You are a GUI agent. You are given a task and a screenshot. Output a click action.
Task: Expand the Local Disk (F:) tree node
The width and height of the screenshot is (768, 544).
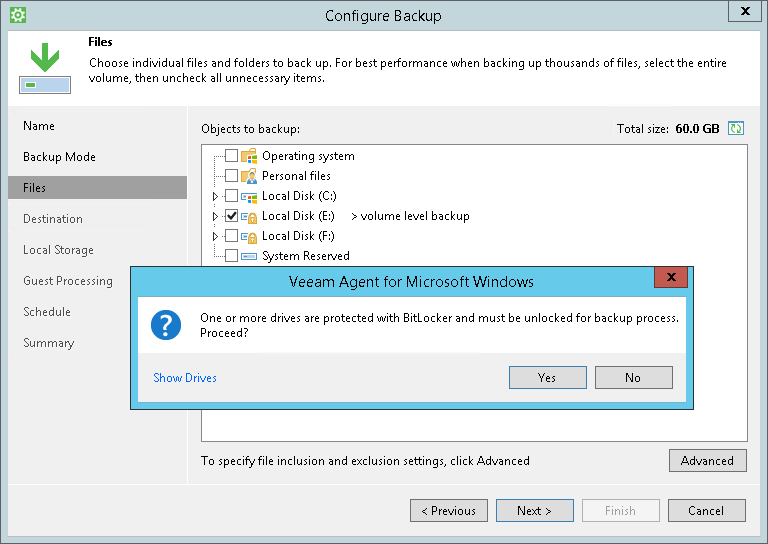click(x=215, y=236)
